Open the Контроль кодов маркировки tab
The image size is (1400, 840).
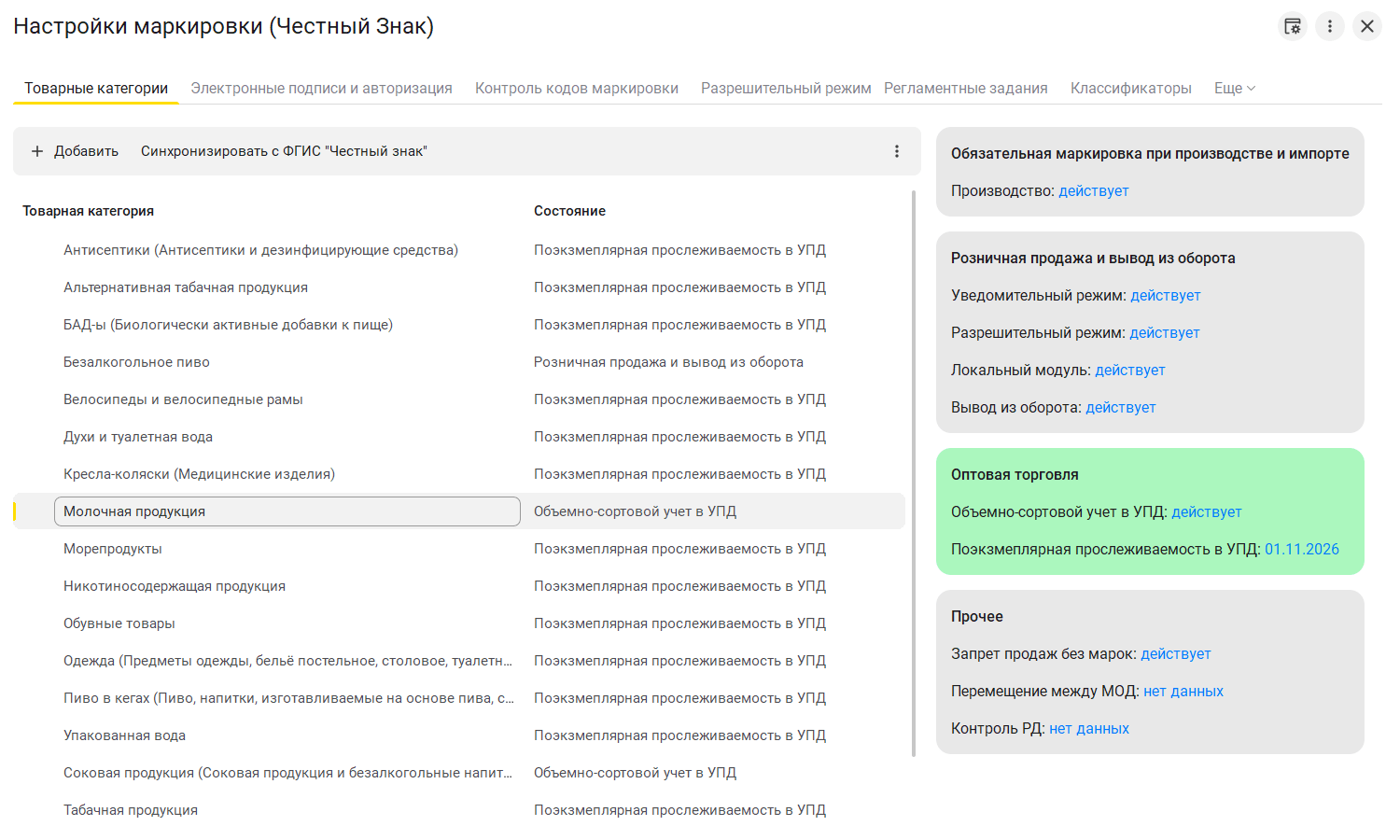577,89
